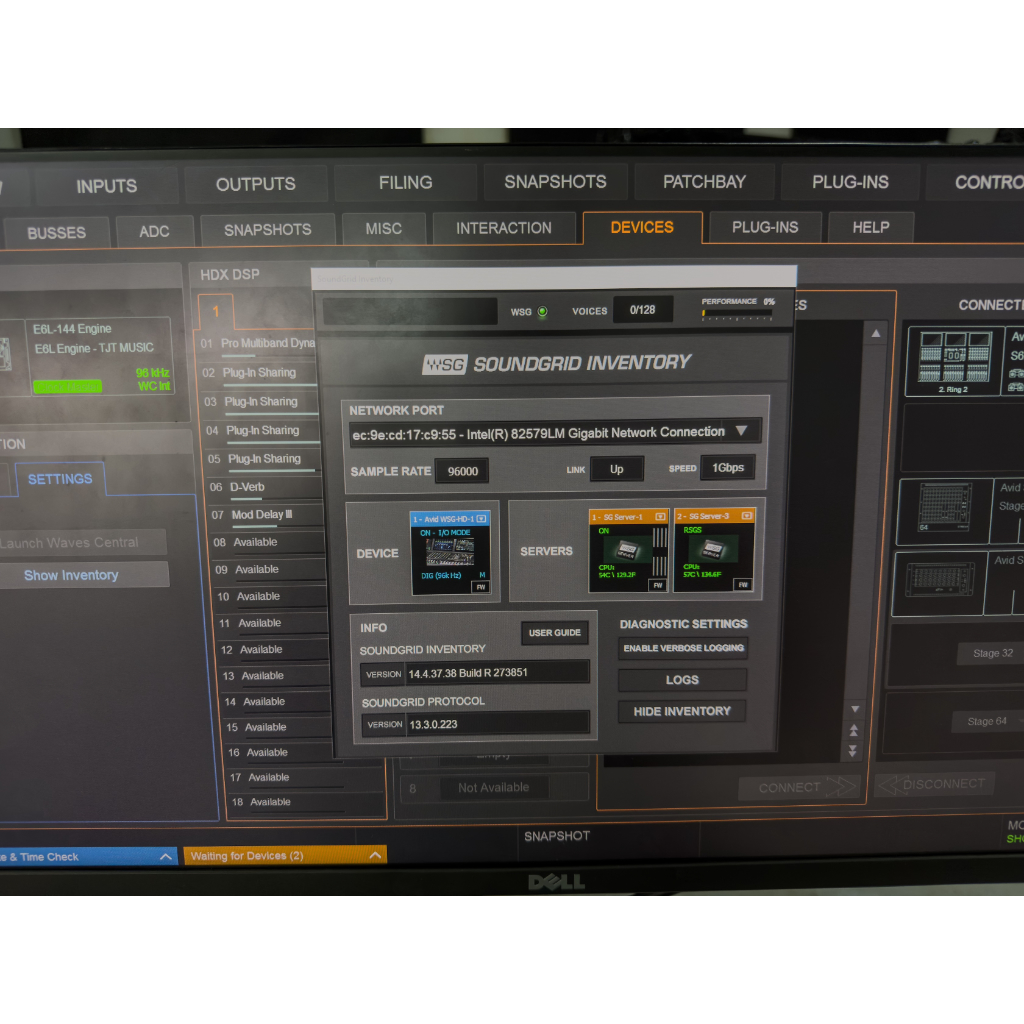
Task: Expand Waiting for Devices (2) status chevron
Action: pos(375,855)
